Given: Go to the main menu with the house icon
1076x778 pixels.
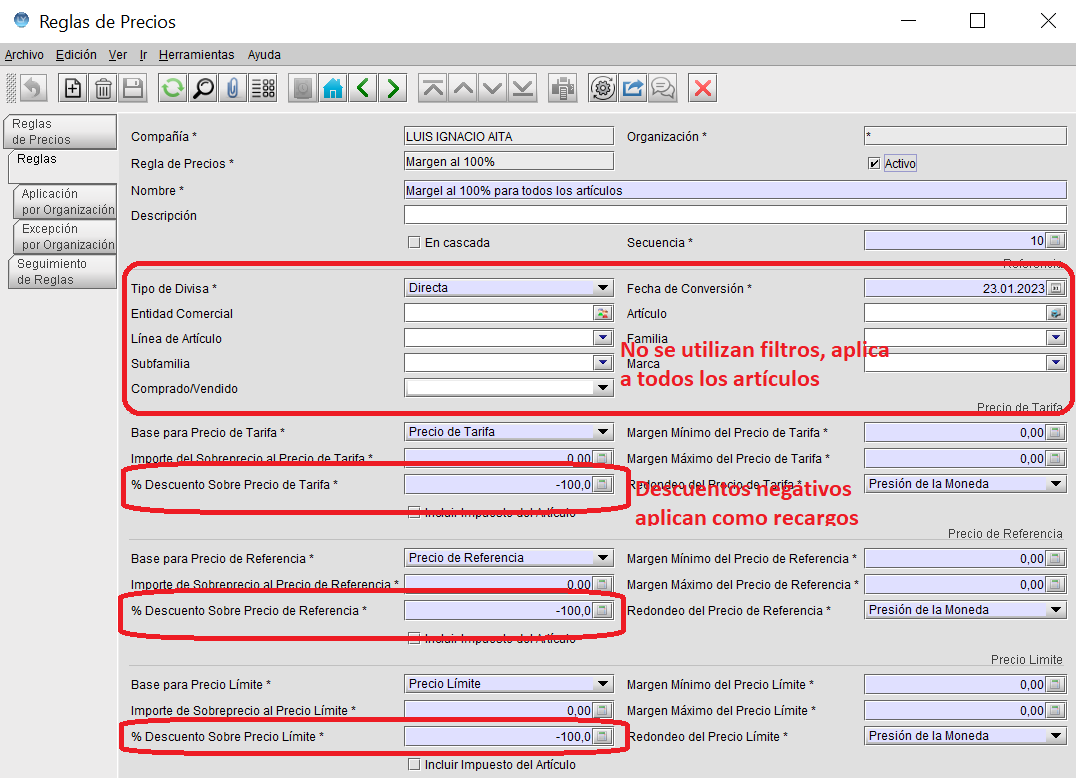Looking at the screenshot, I should [x=333, y=88].
